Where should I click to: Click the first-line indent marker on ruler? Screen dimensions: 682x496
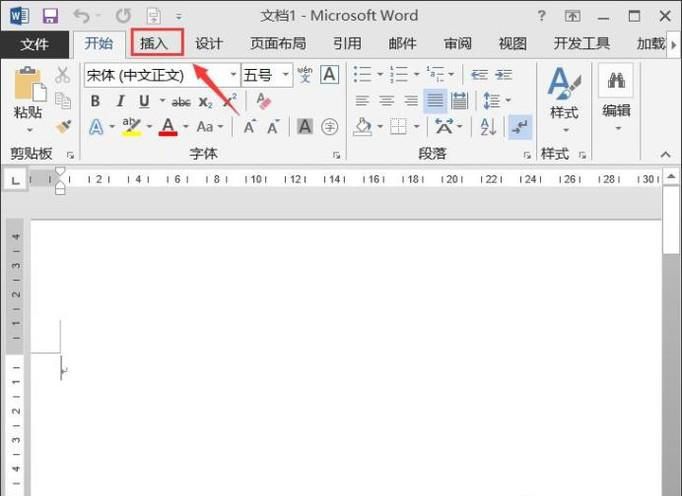60,171
